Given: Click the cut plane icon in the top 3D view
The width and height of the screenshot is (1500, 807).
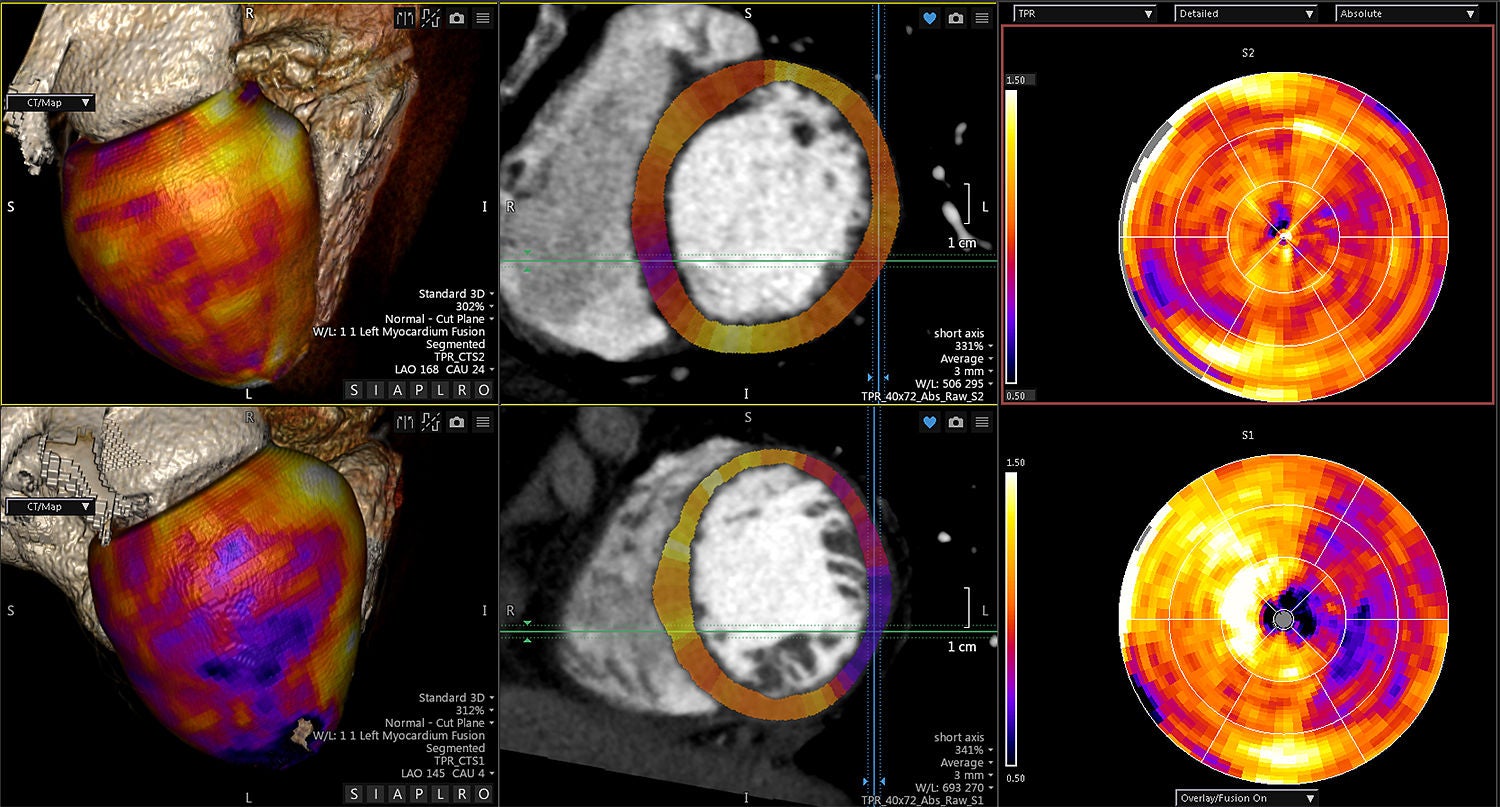Looking at the screenshot, I should coord(405,18).
